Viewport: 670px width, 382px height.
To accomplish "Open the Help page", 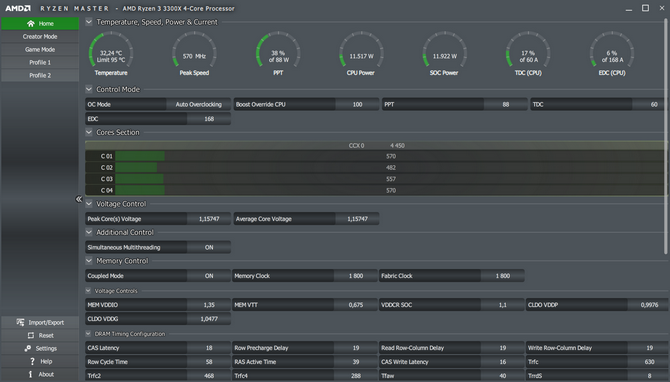I will click(x=40, y=361).
